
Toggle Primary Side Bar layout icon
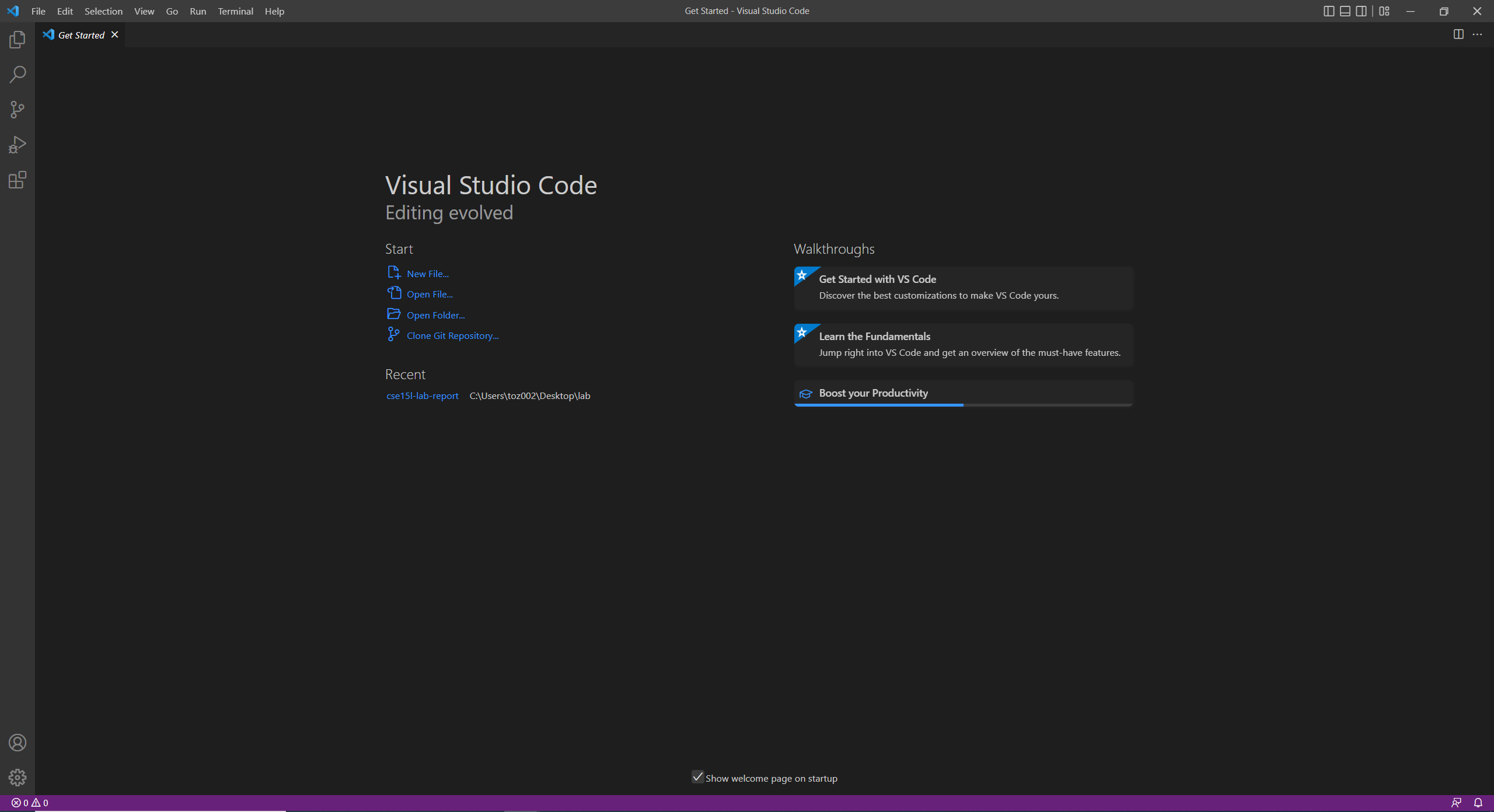point(1329,11)
